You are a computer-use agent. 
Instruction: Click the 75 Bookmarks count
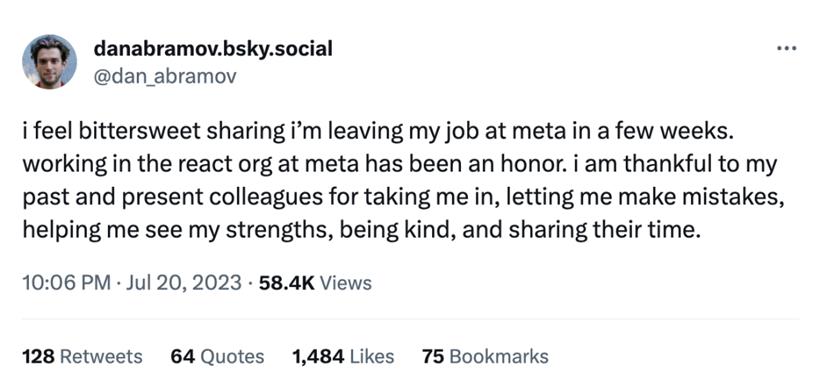(x=485, y=357)
